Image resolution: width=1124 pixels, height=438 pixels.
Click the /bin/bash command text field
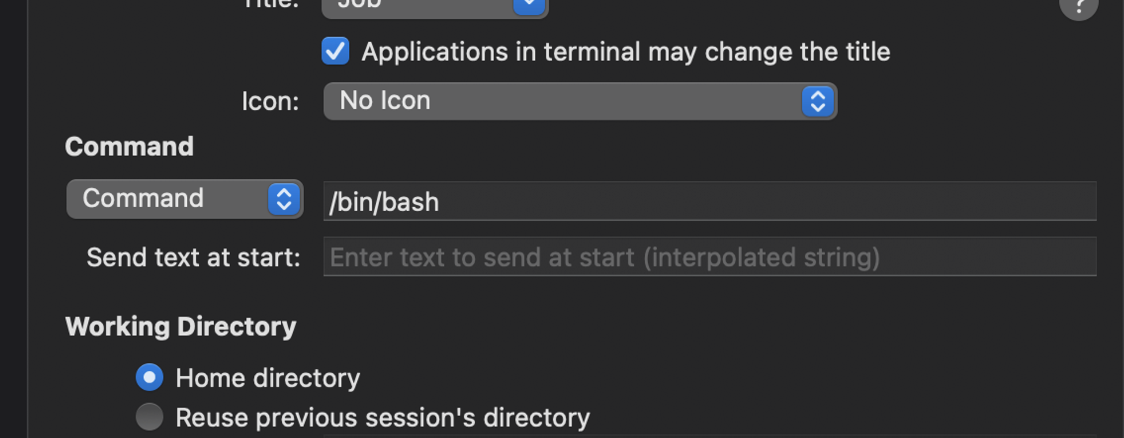coord(710,201)
